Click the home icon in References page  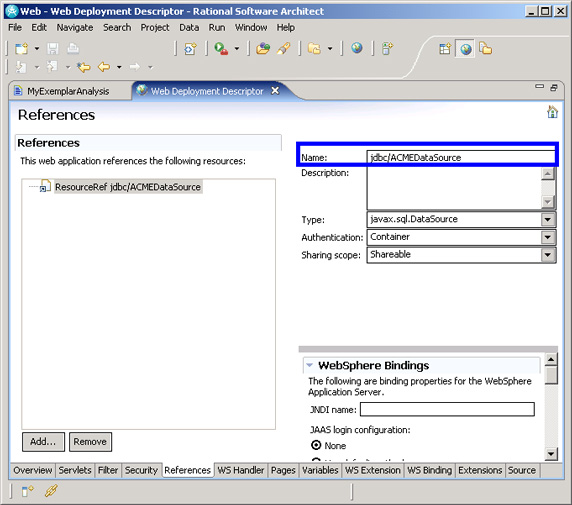tap(552, 112)
